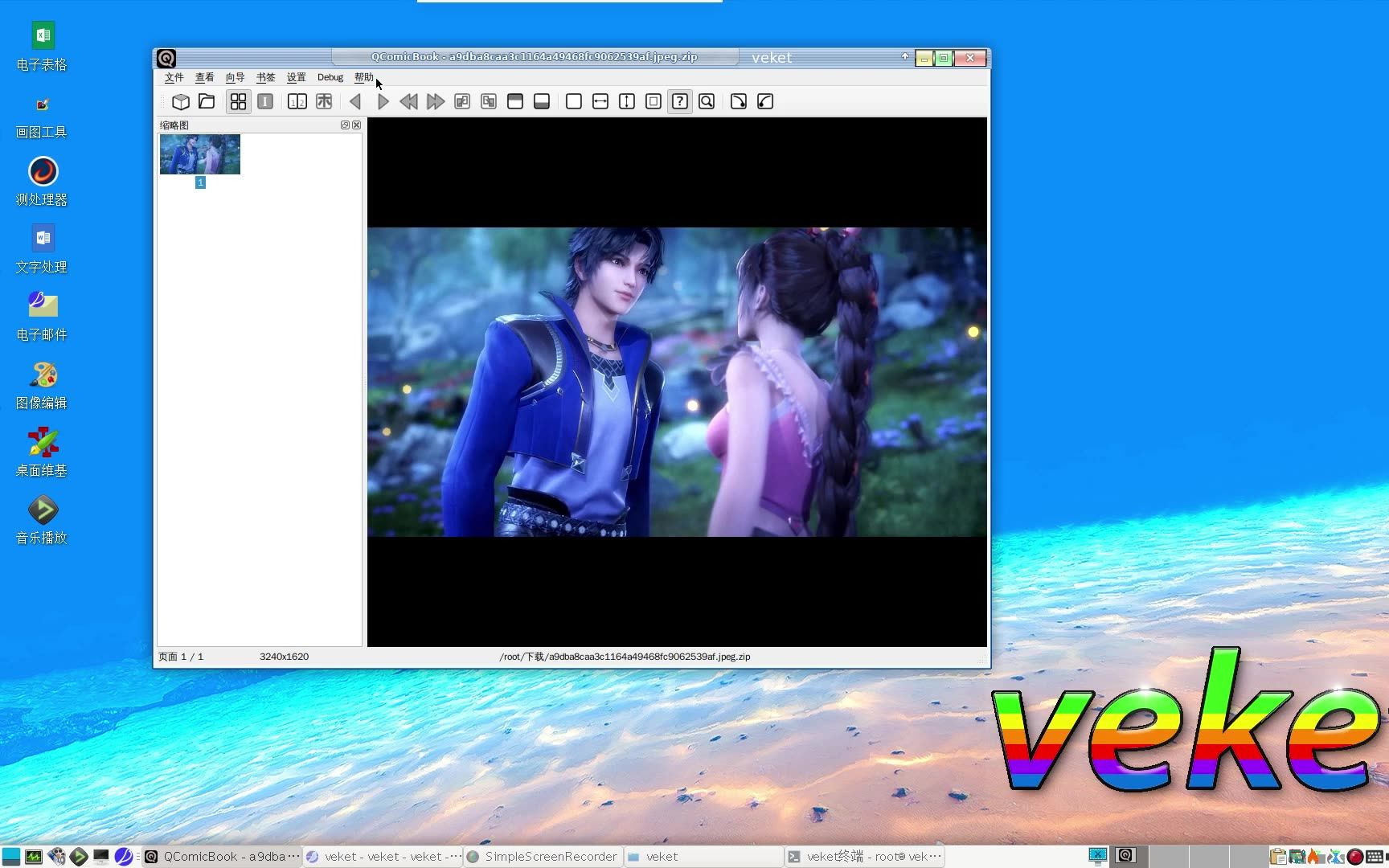Go to previous page arrow

[x=355, y=101]
